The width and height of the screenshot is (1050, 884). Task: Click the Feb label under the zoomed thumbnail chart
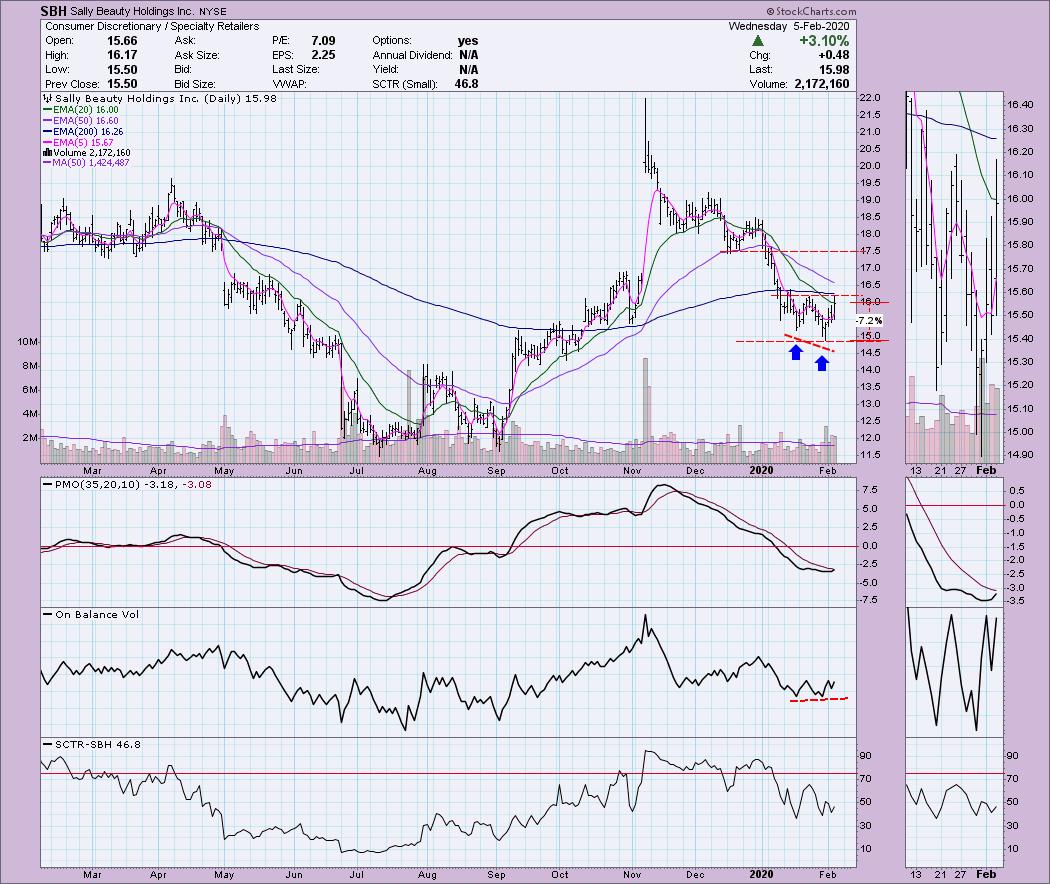coord(986,470)
